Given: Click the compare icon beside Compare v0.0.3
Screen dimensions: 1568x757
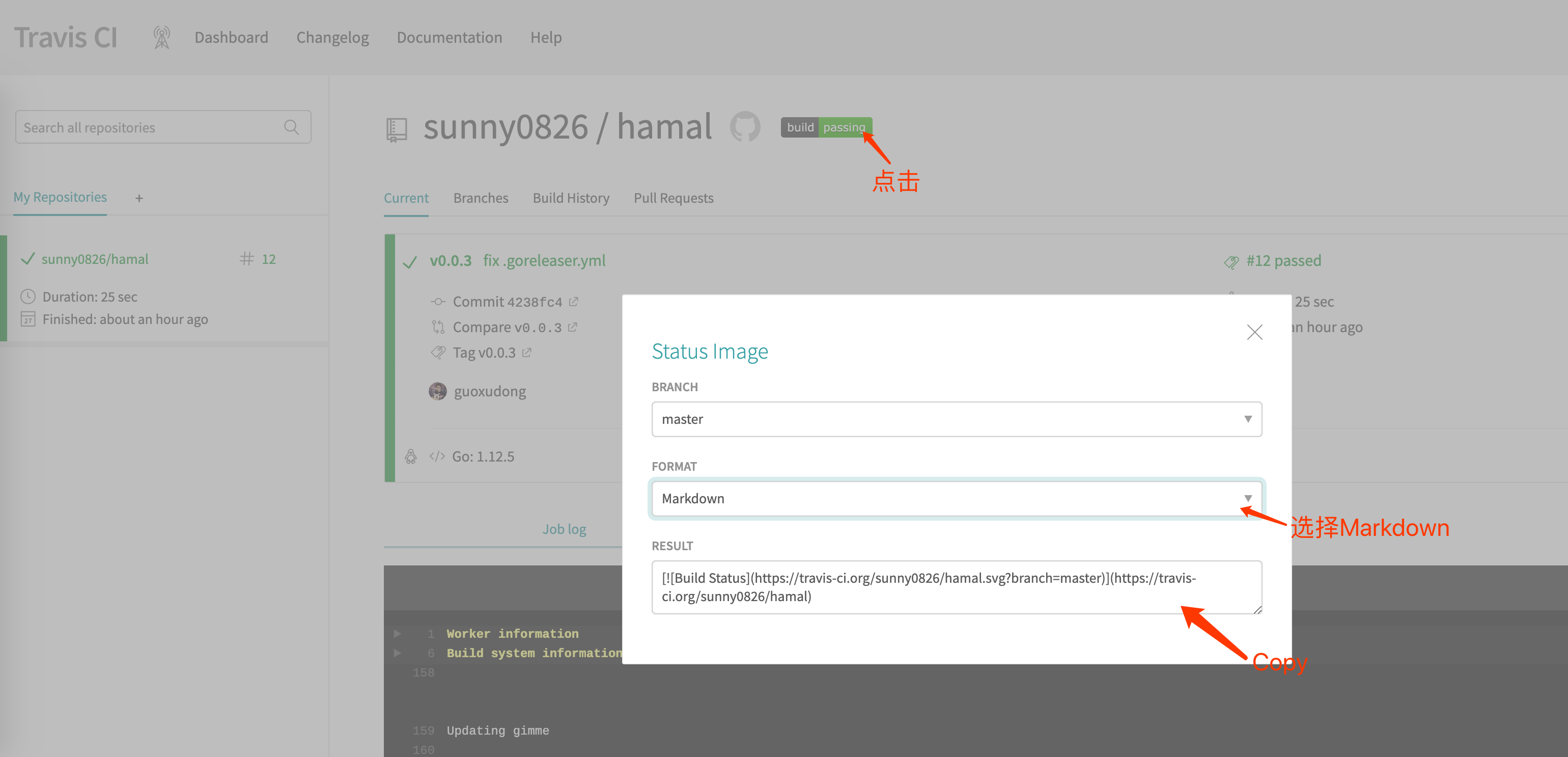Looking at the screenshot, I should tap(438, 328).
